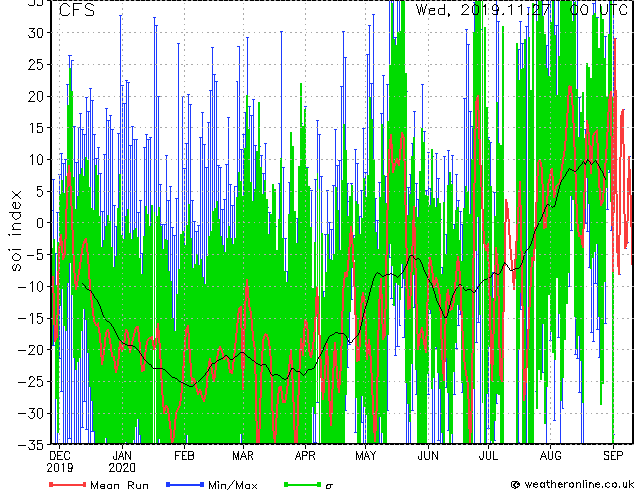Image resolution: width=634 pixels, height=490 pixels.
Task: Click the JUN x-axis label
Action: (x=428, y=456)
